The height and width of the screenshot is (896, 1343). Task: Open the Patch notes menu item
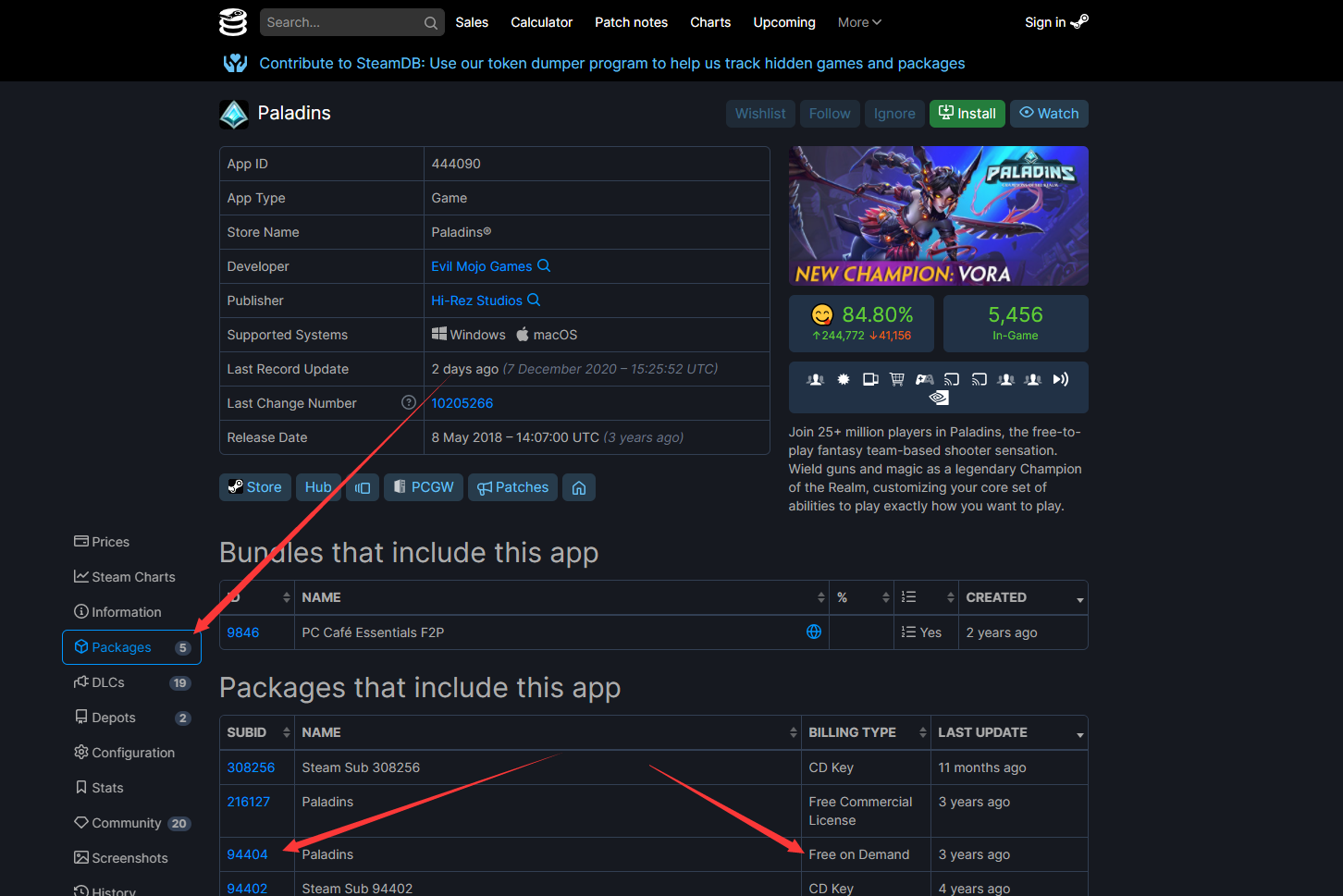(631, 22)
